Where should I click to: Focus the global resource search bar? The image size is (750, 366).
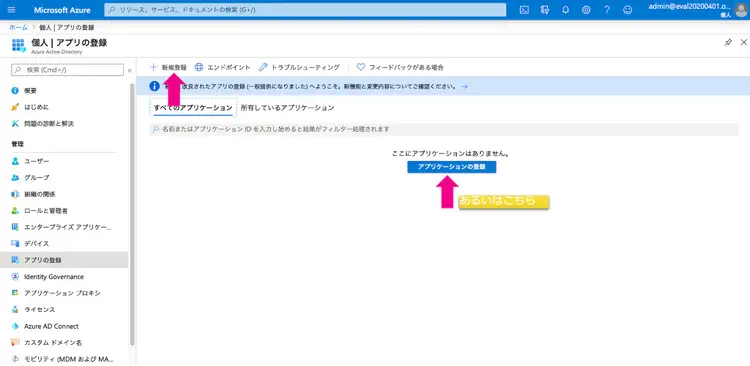305,10
